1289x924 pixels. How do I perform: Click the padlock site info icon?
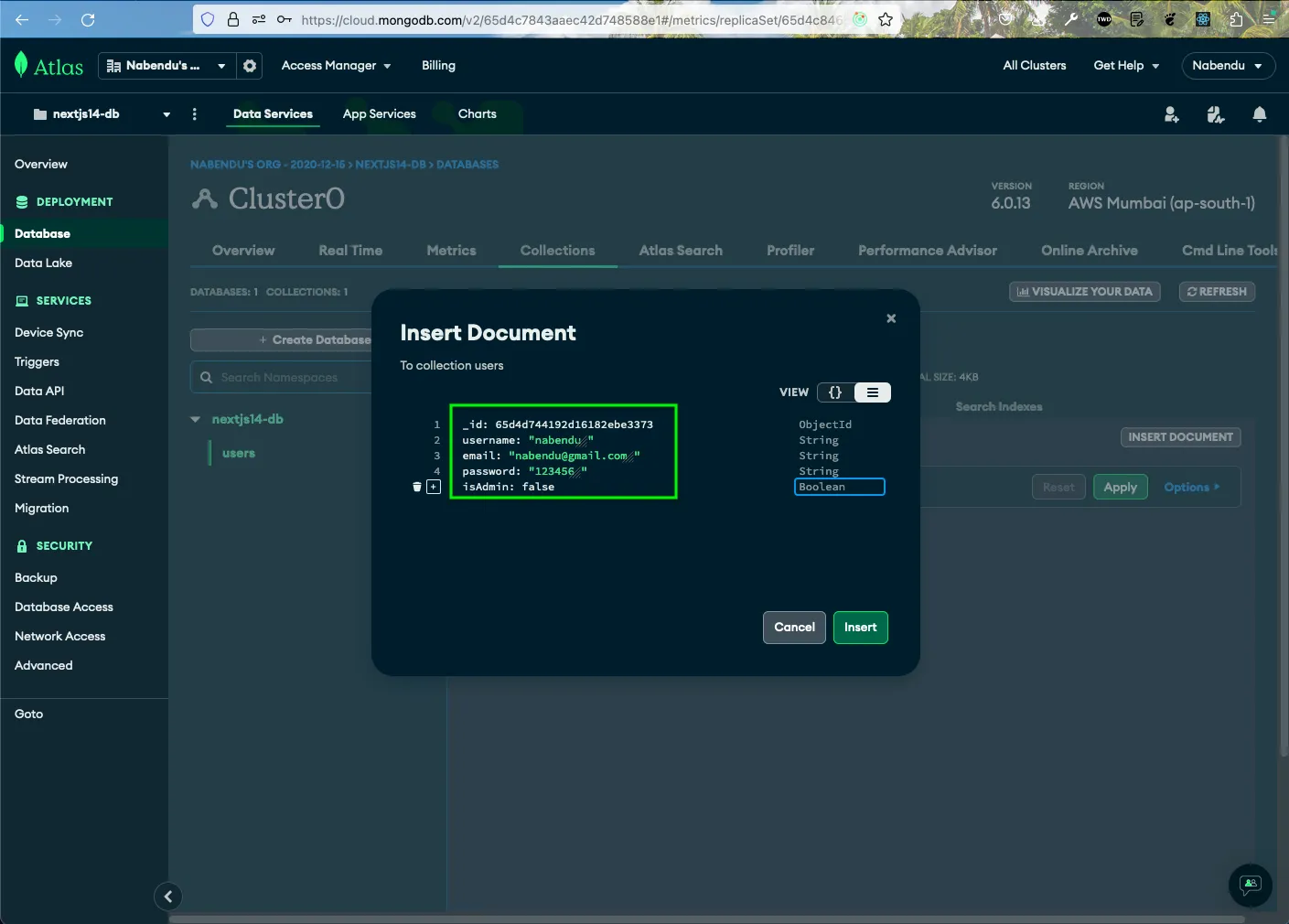click(x=233, y=19)
